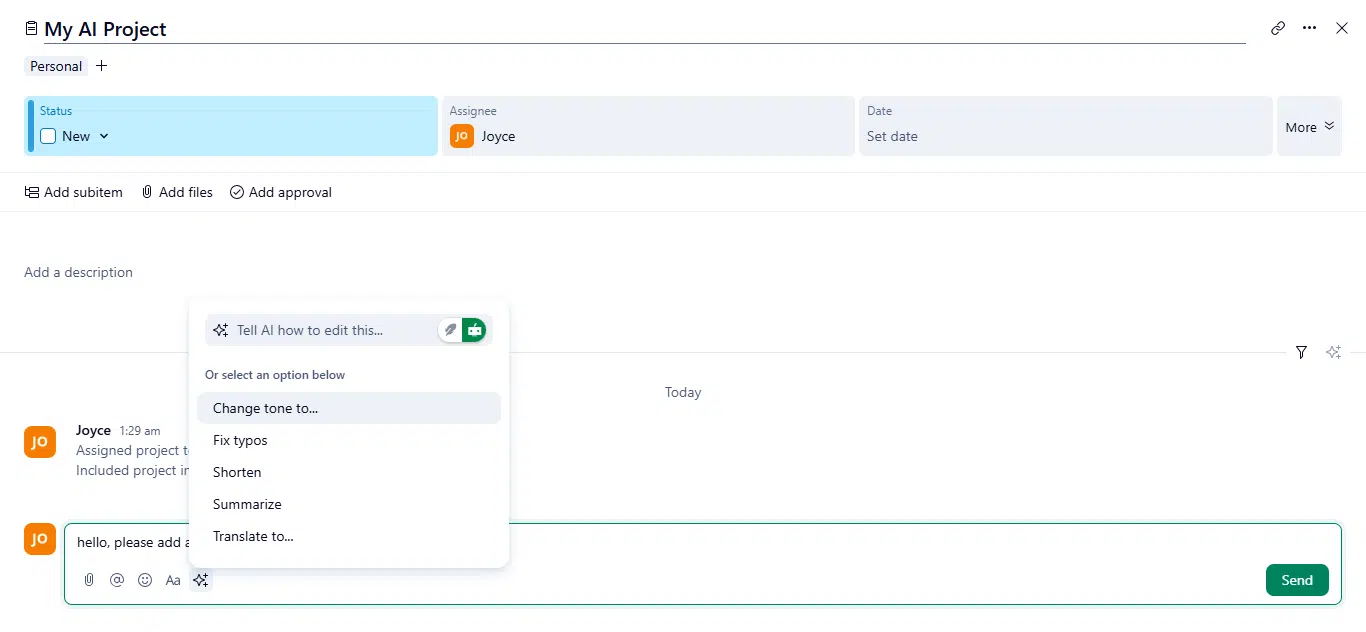Insert a mention with the @ icon
This screenshot has height=632, width=1366.
point(117,580)
